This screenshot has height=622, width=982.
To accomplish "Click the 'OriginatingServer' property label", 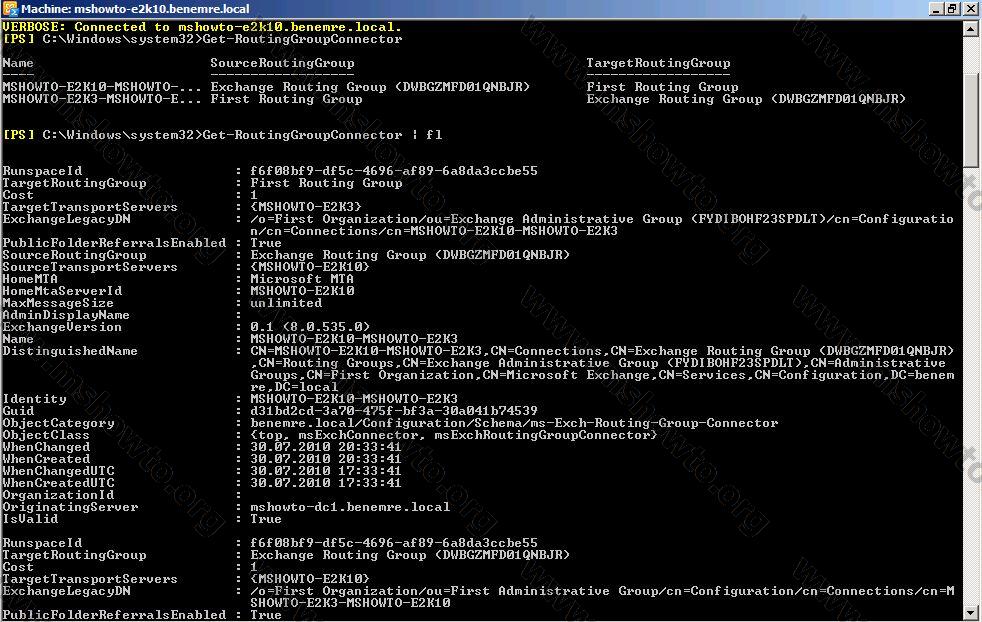I will pos(70,507).
